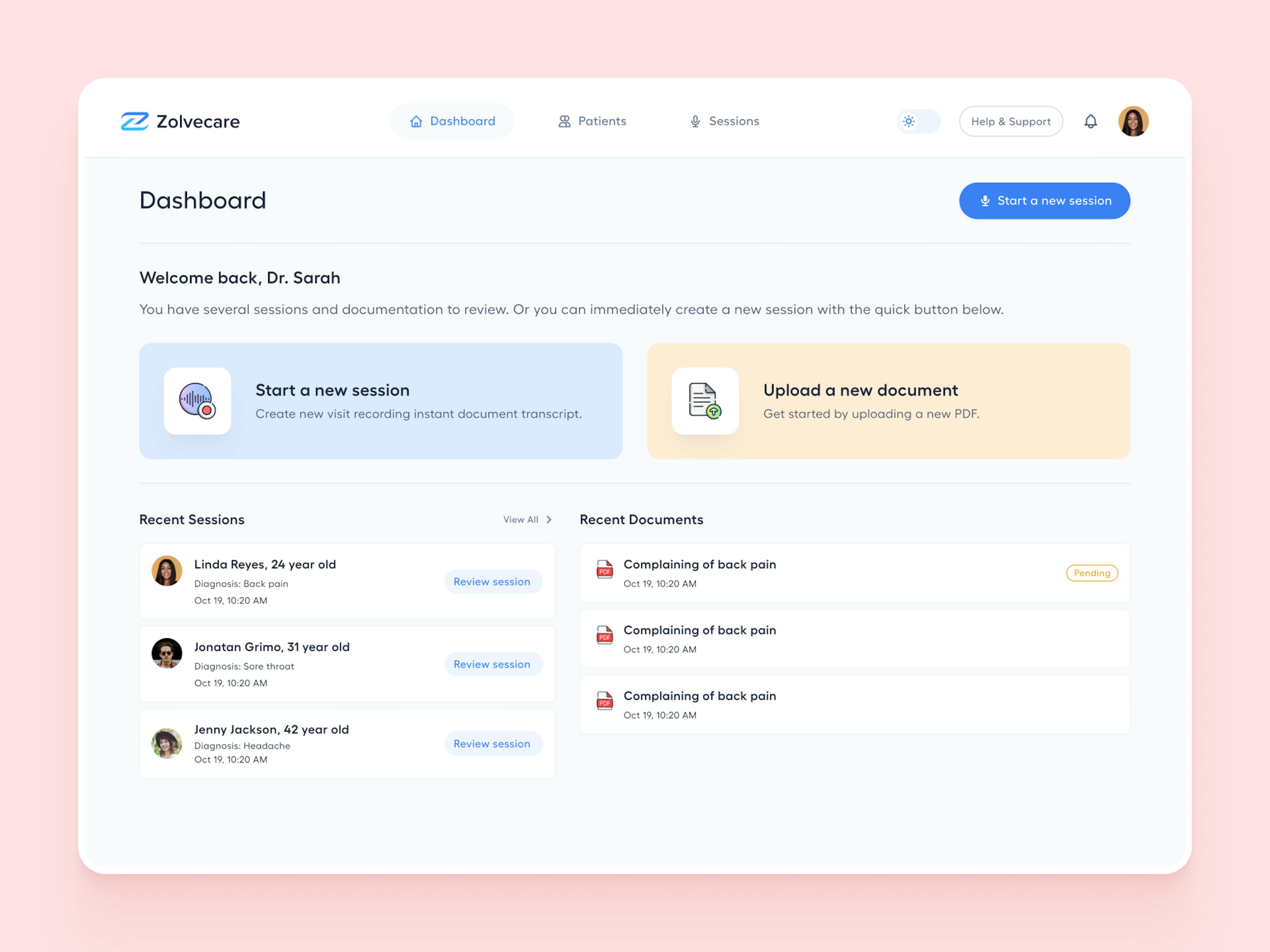Open second Complaining of back pain document title
The height and width of the screenshot is (952, 1270).
click(x=699, y=630)
